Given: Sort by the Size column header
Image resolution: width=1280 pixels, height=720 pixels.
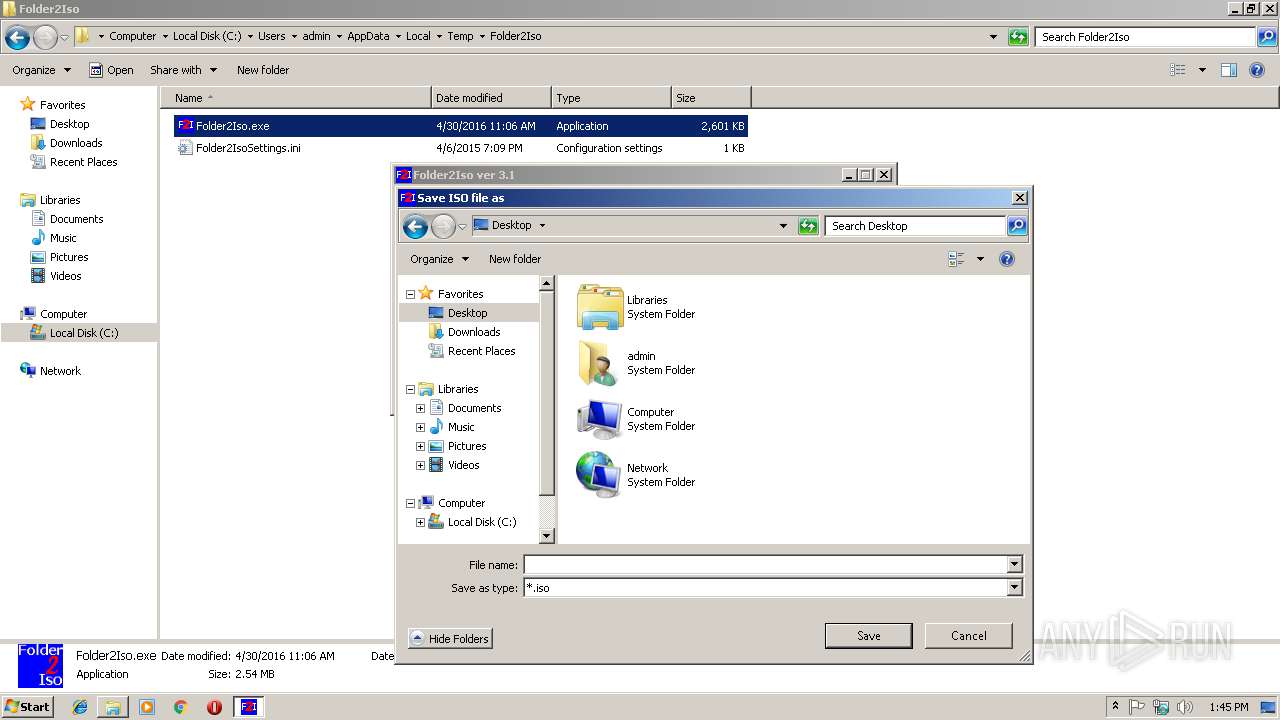Looking at the screenshot, I should point(711,98).
